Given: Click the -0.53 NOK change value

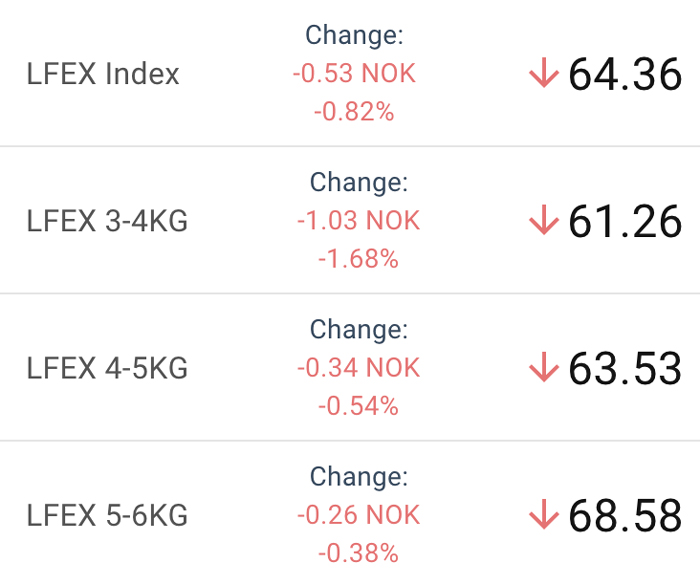Looking at the screenshot, I should coord(354,73).
